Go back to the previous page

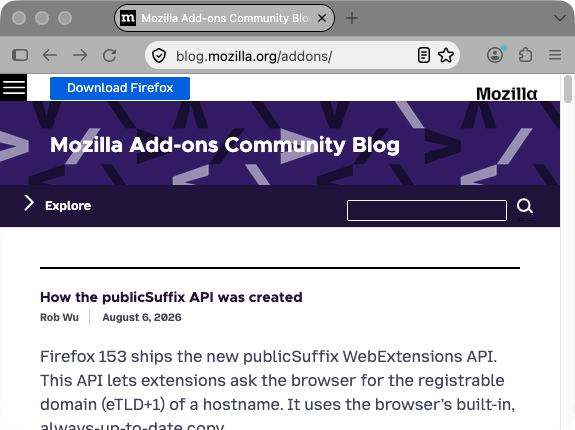(x=50, y=55)
